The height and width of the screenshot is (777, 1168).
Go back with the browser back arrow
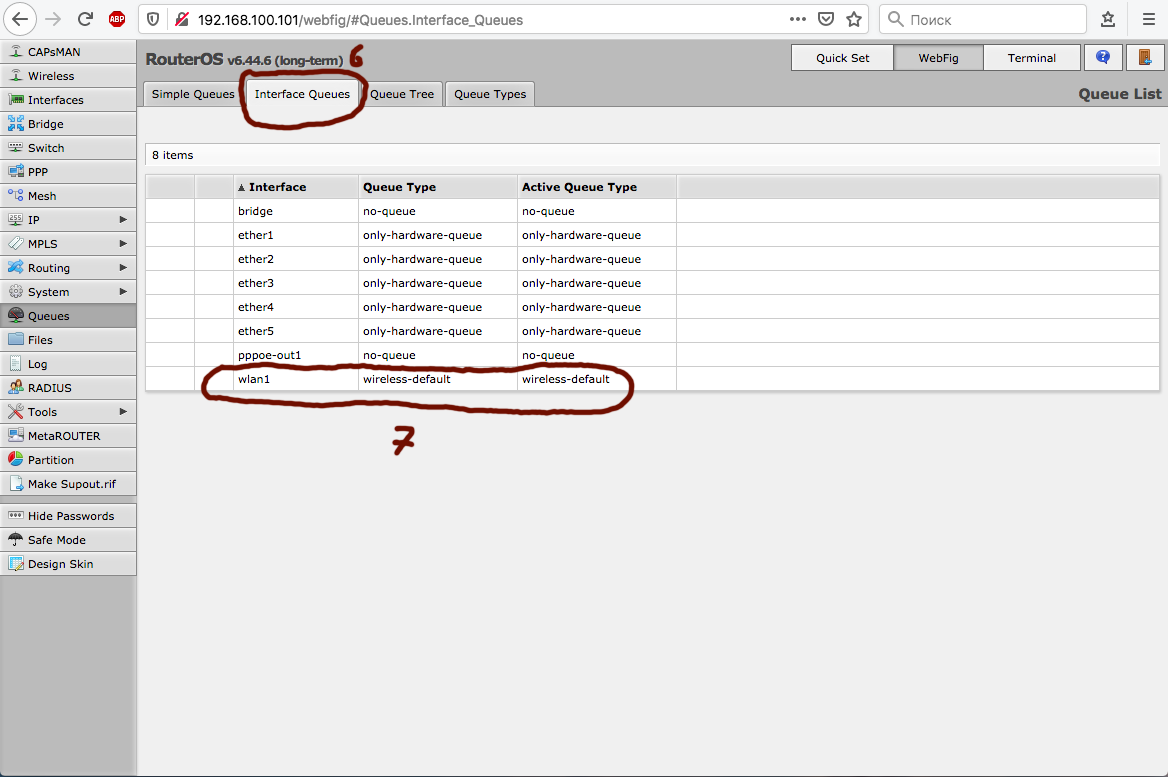(x=20, y=19)
